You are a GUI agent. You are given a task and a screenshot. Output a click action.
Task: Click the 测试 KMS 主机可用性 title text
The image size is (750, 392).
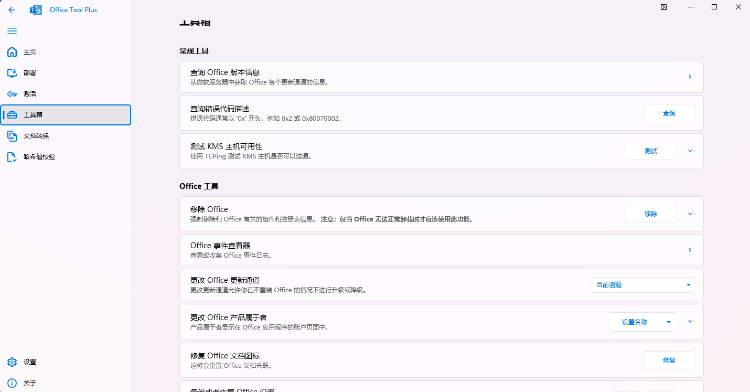click(x=226, y=146)
